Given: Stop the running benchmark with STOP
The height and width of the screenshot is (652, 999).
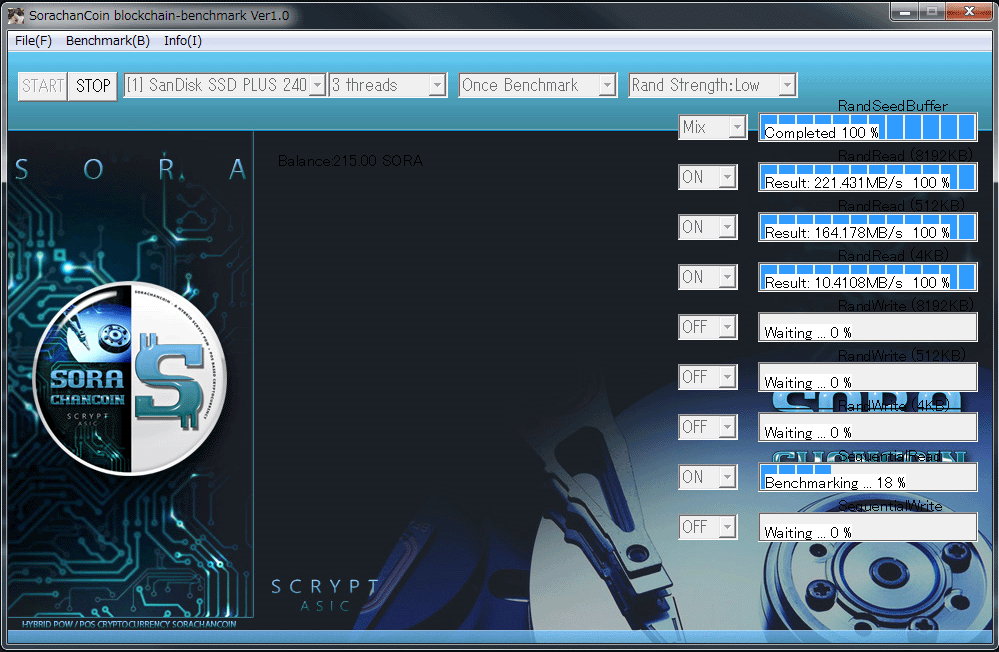Looking at the screenshot, I should 93,85.
